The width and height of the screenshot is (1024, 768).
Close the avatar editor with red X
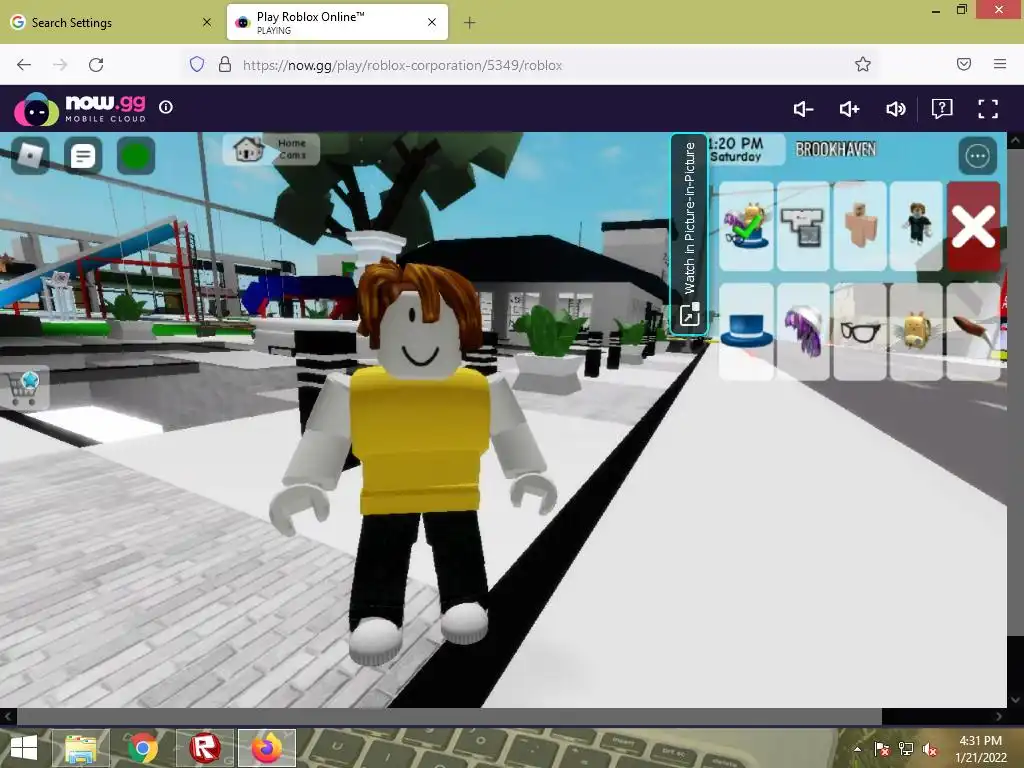[973, 226]
